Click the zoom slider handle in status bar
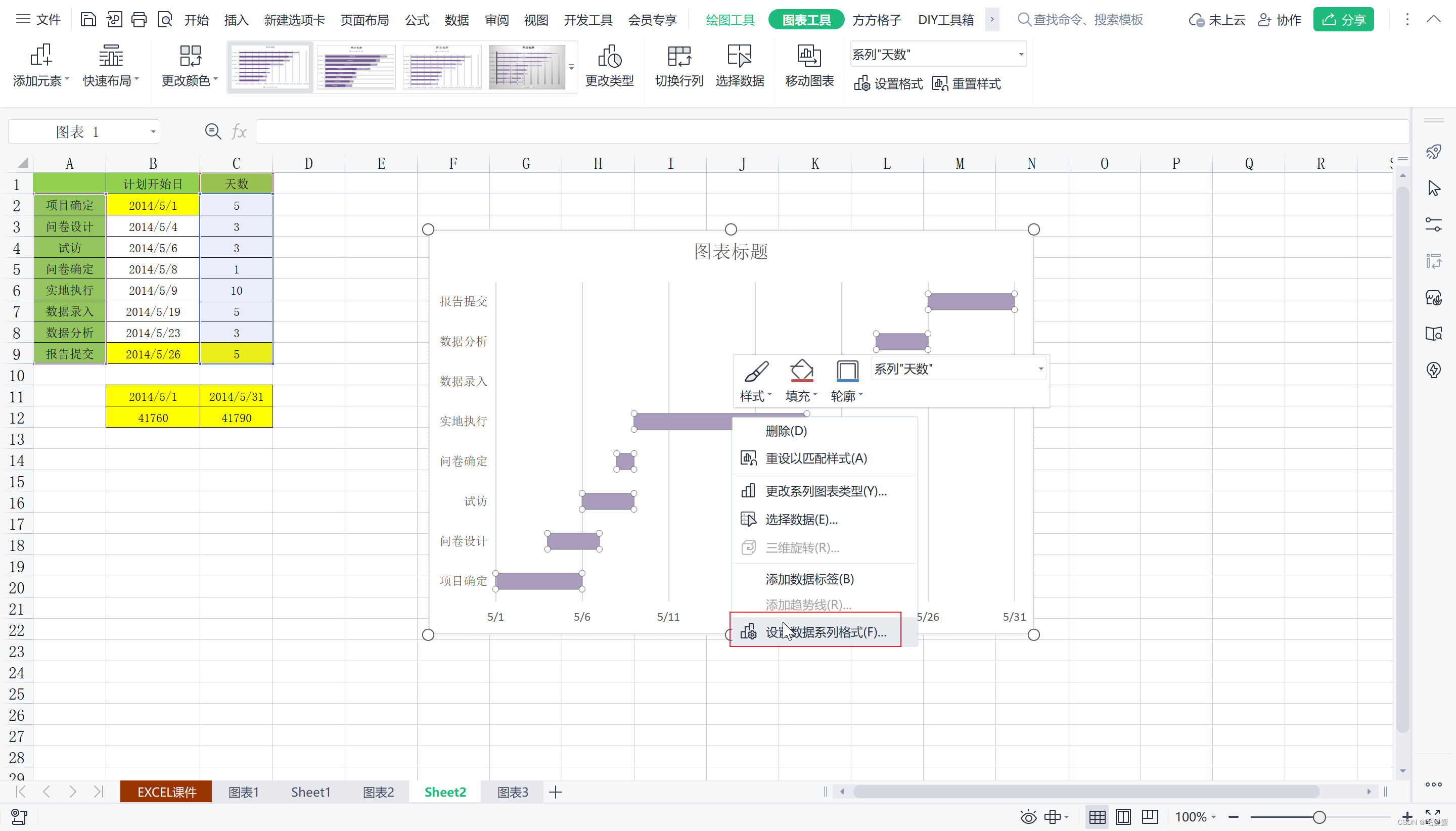This screenshot has width=1456, height=831. coord(1318,817)
